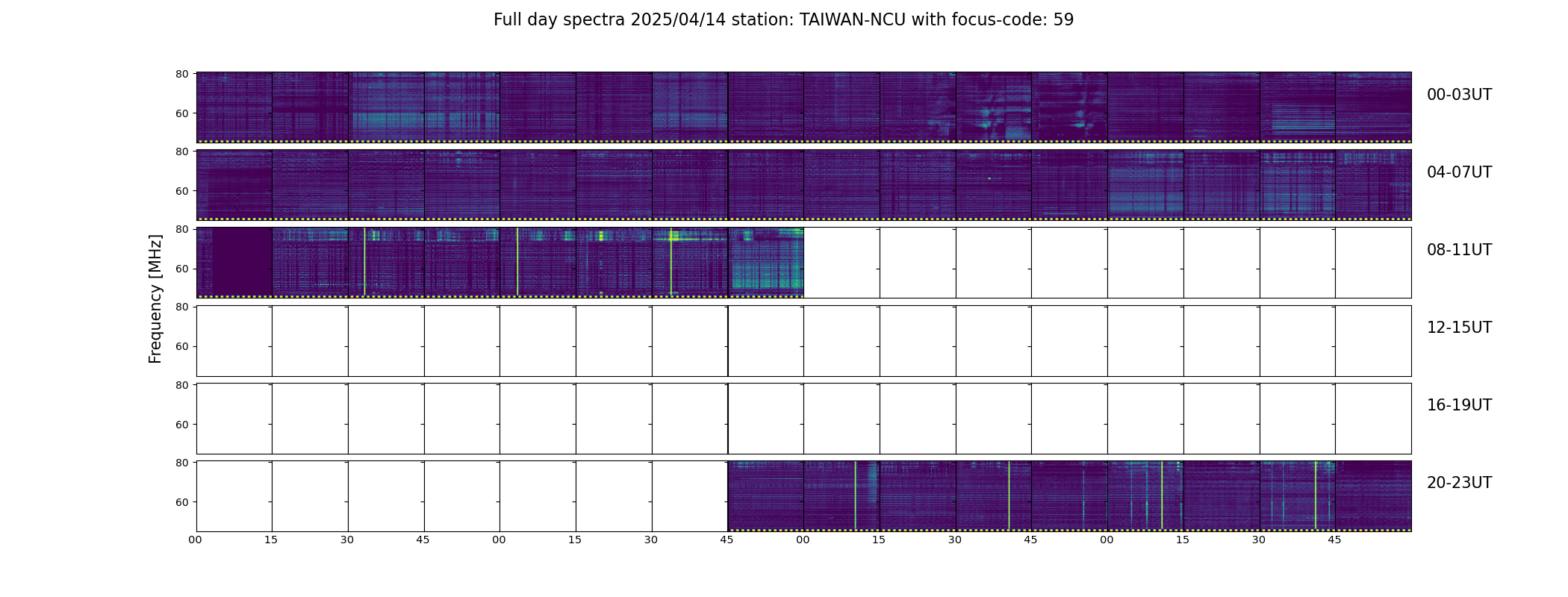Click the last empty white panel in the 16-19UT row
Image resolution: width=1568 pixels, height=597 pixels.
1373,418
